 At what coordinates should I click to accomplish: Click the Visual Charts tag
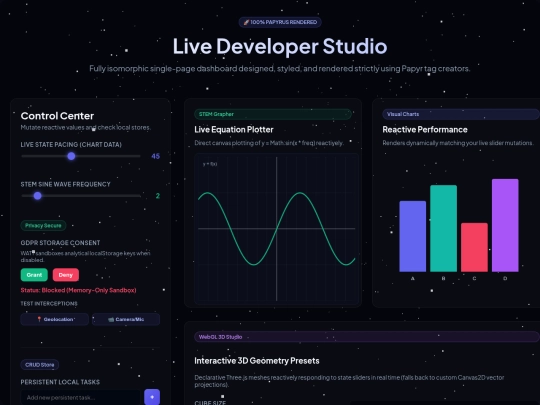[x=461, y=114]
